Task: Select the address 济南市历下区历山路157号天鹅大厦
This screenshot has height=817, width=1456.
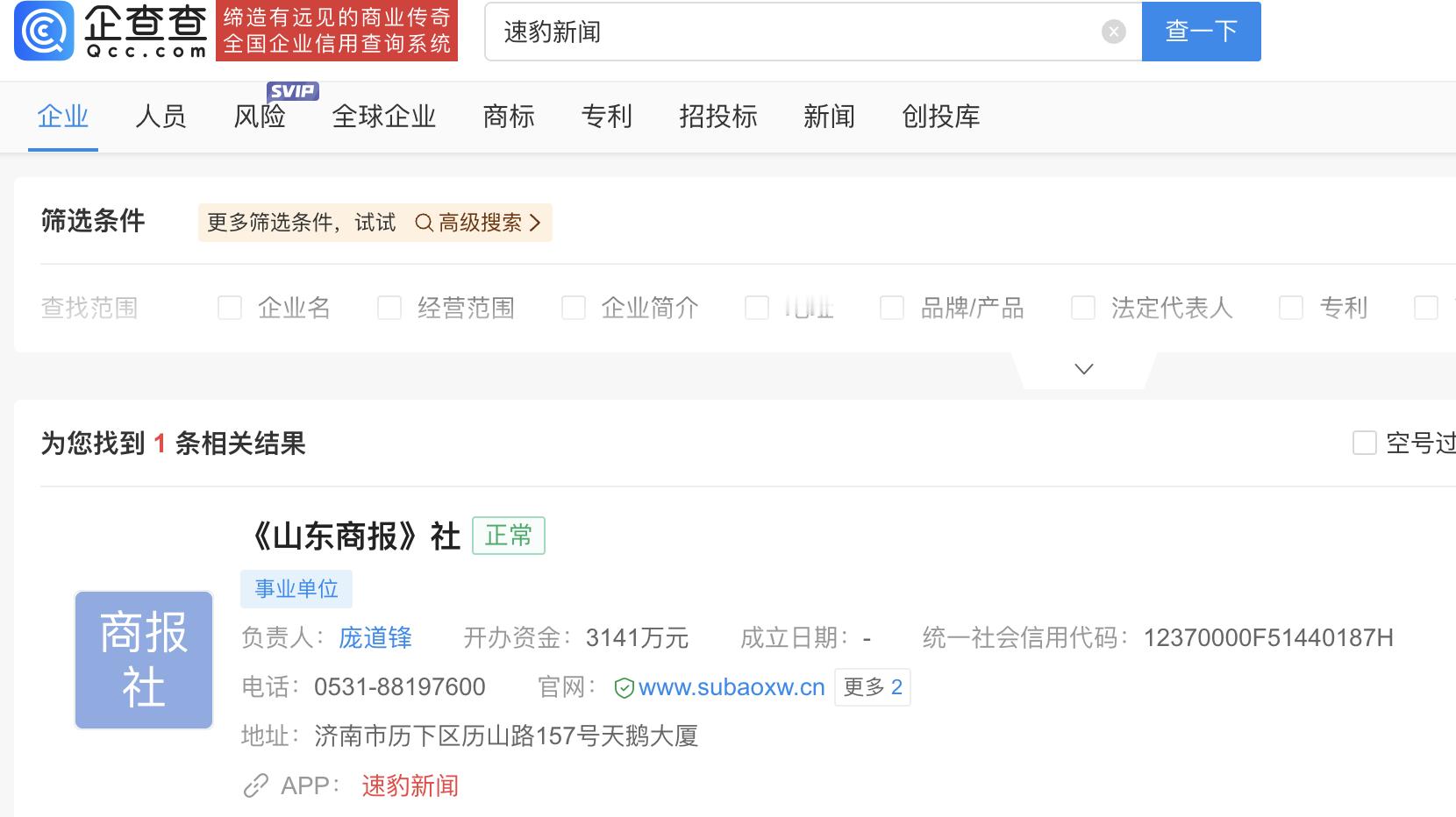Action: [x=506, y=736]
